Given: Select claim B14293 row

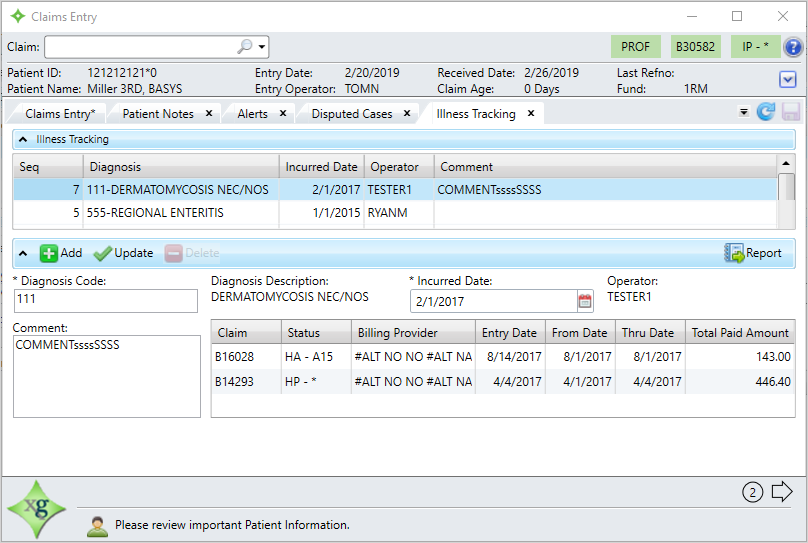Looking at the screenshot, I should click(502, 382).
